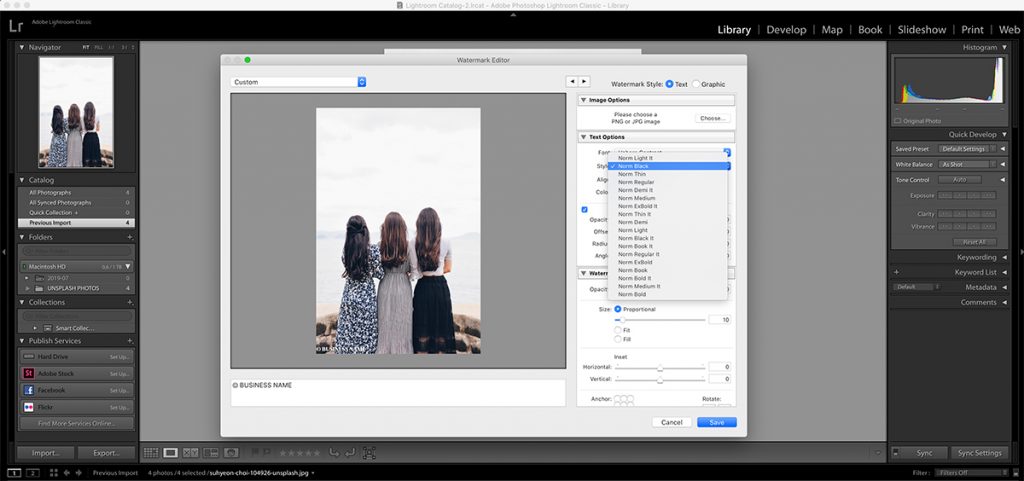
Task: Open the Saved Preset Default Settings dropdown
Action: tap(965, 149)
